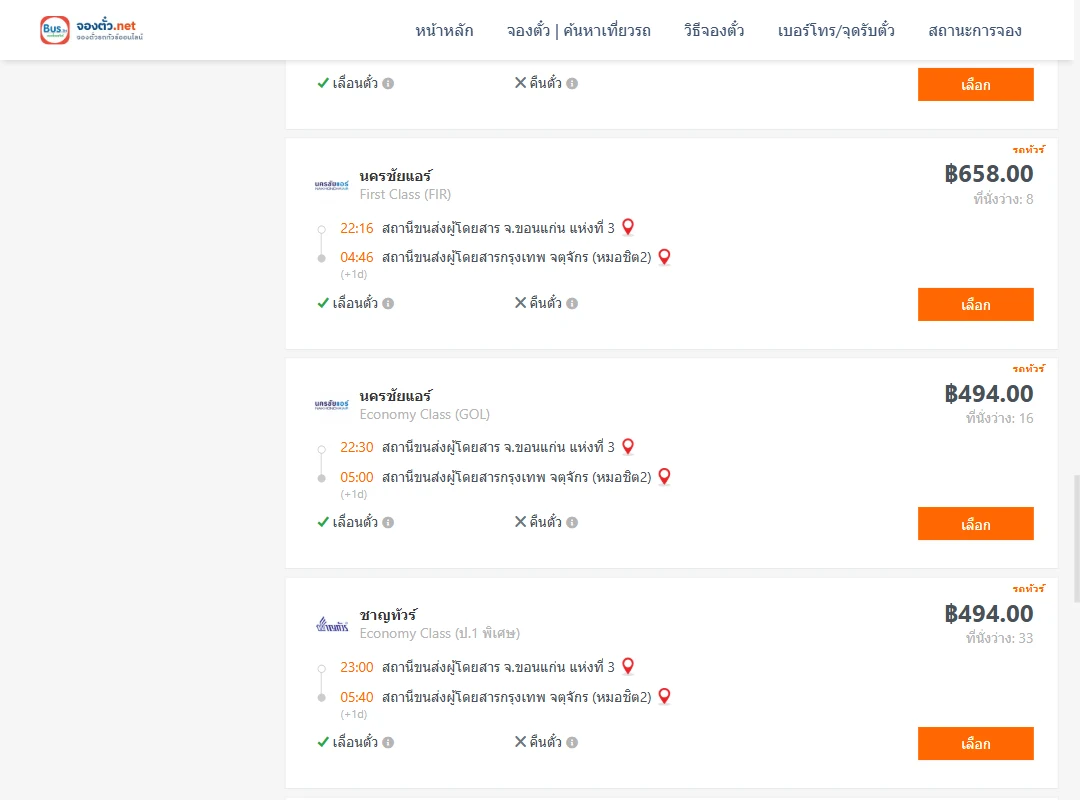Show map pin for 05:40 arrival station
Image resolution: width=1080 pixels, height=800 pixels.
[664, 696]
